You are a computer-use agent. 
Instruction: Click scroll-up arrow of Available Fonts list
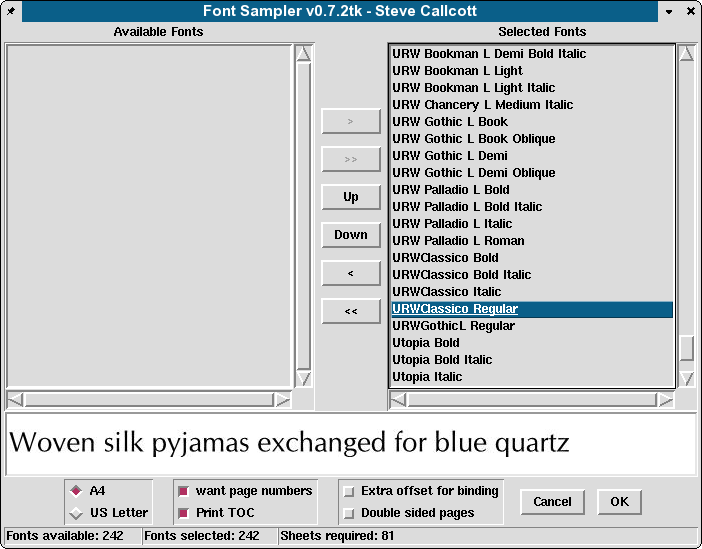tap(304, 54)
